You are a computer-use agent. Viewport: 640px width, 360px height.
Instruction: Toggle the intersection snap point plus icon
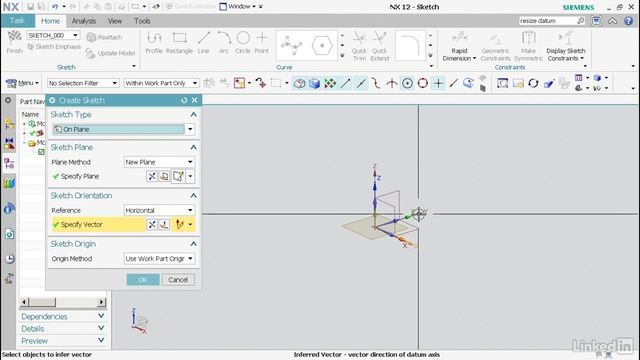438,83
